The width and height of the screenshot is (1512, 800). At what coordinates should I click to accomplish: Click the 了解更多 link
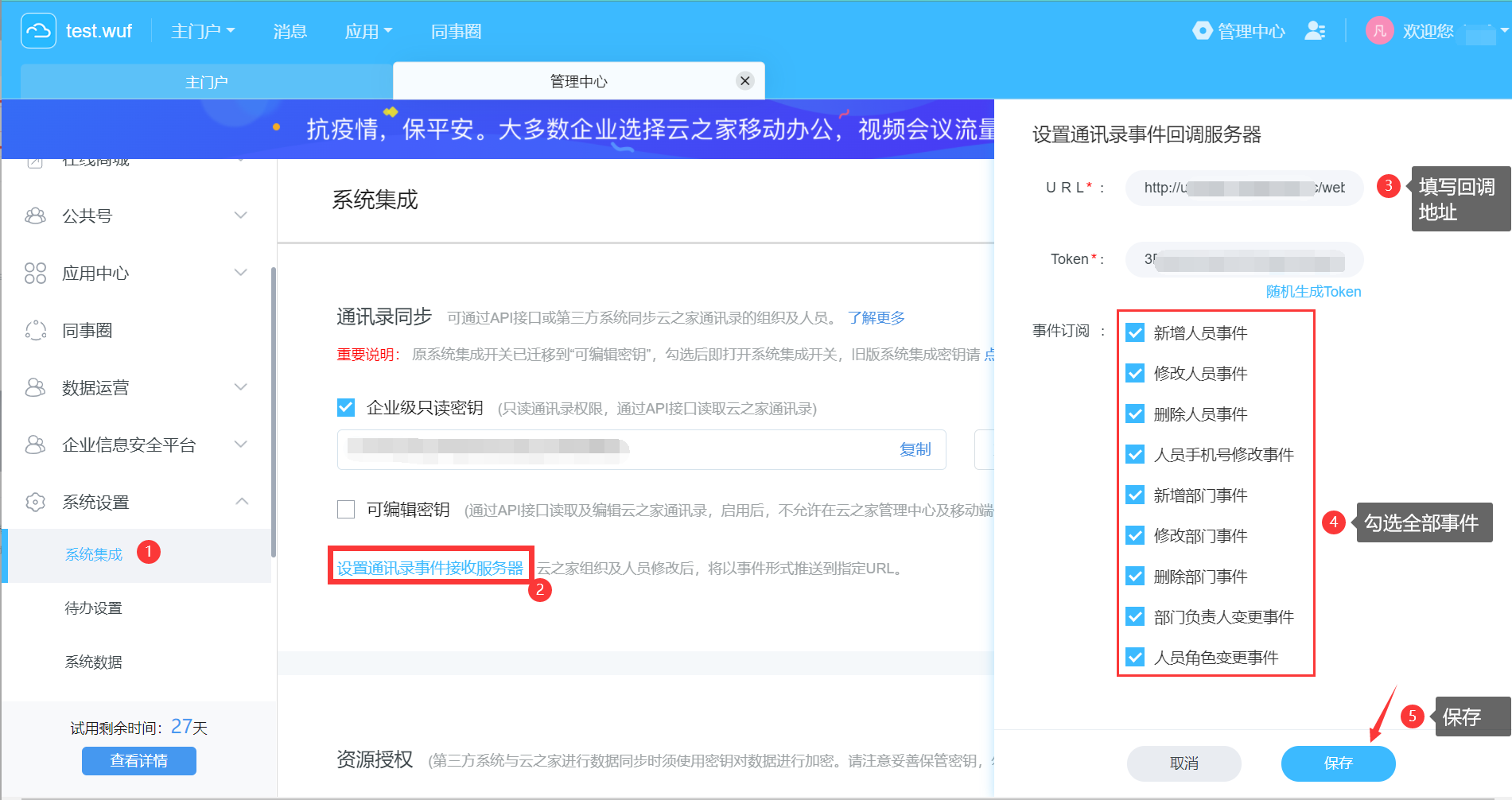coord(876,318)
